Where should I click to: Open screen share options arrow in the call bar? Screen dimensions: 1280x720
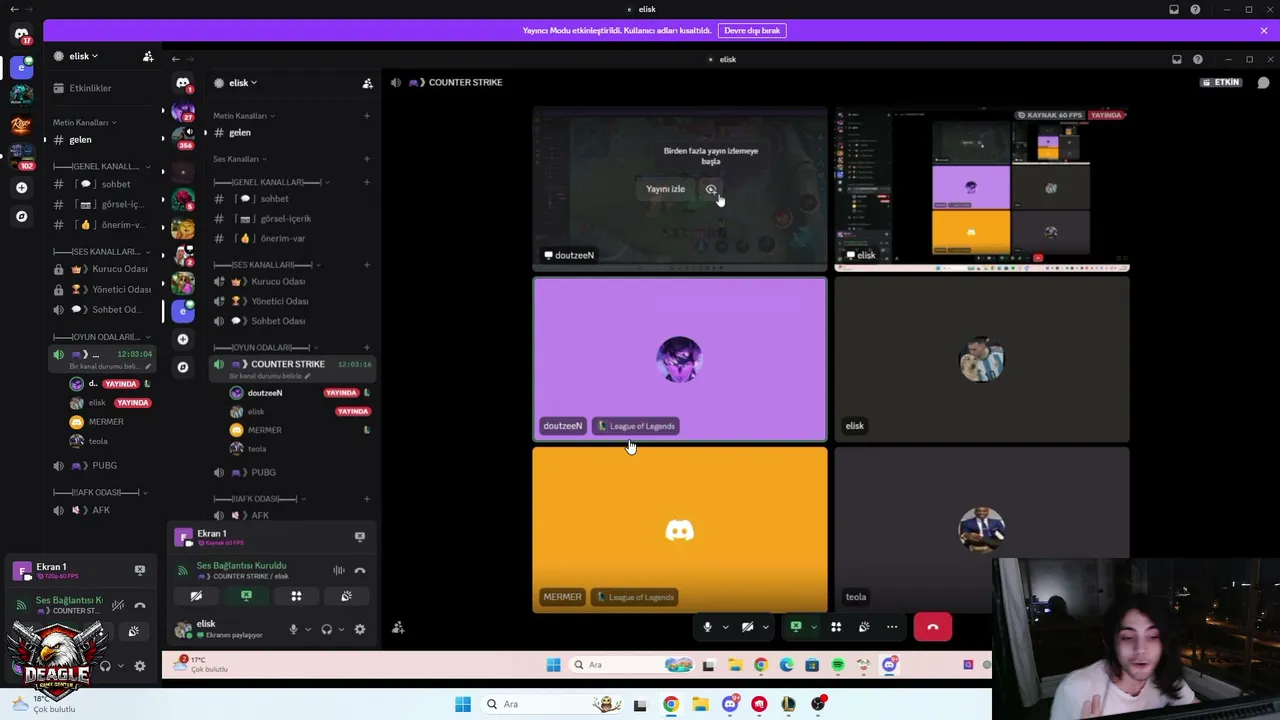814,627
